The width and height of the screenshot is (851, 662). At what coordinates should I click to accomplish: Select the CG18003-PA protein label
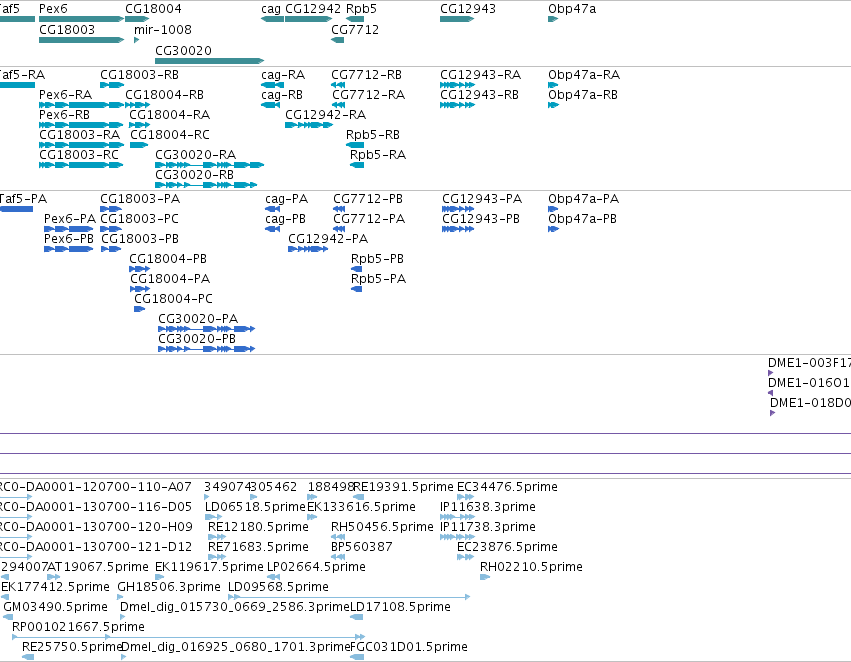[141, 199]
